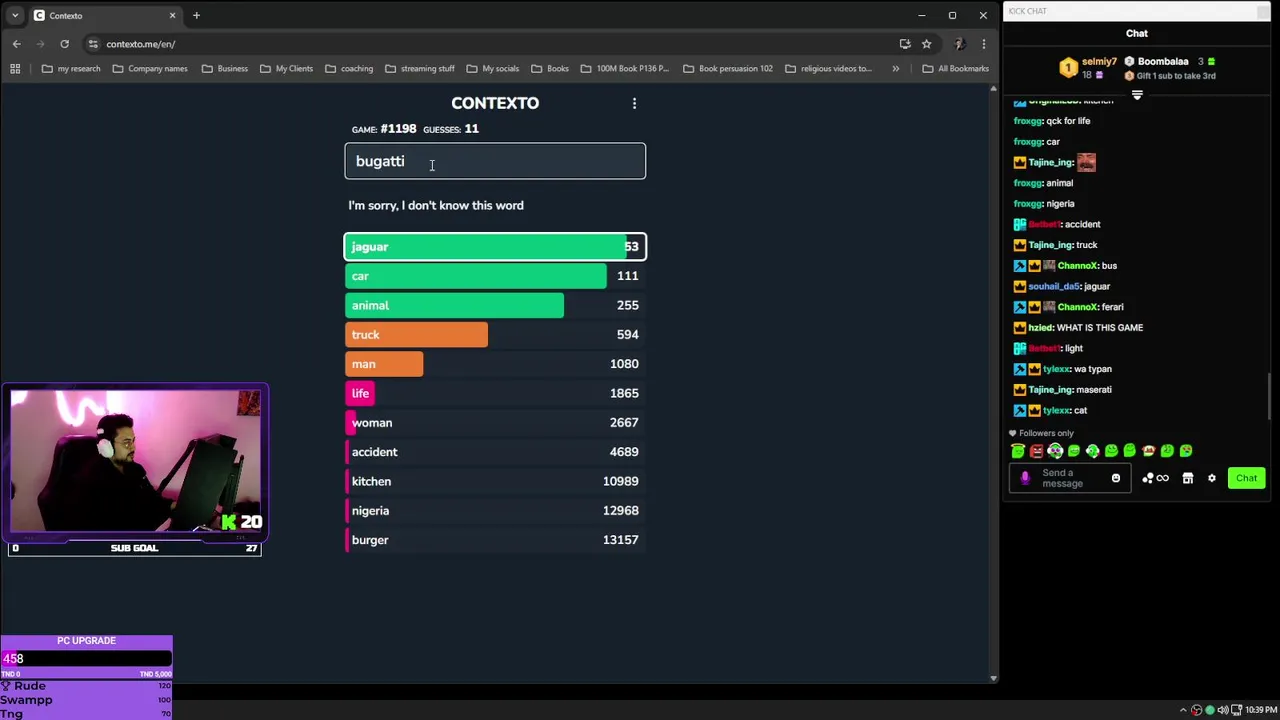
Task: Open the 'Company names' bookmark folder
Action: tap(150, 68)
